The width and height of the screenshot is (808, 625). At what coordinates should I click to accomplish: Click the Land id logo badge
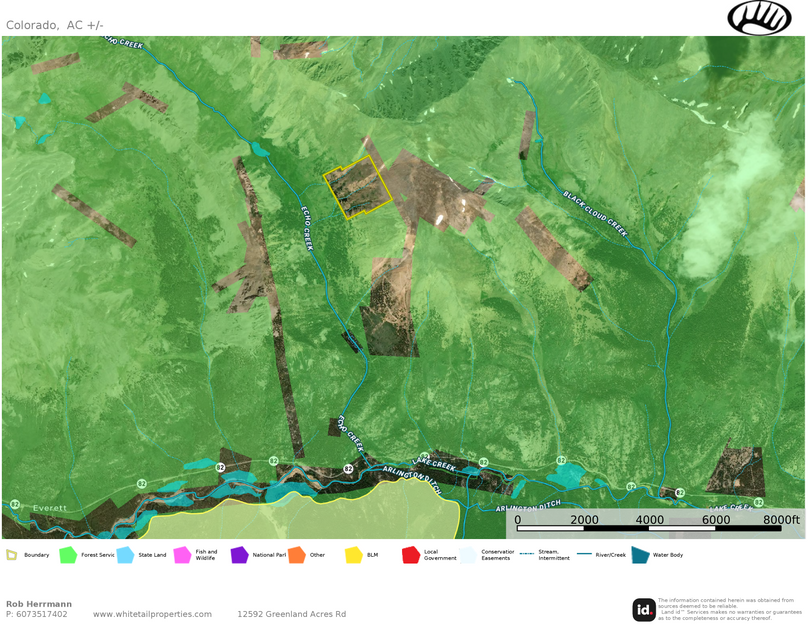pyautogui.click(x=645, y=606)
